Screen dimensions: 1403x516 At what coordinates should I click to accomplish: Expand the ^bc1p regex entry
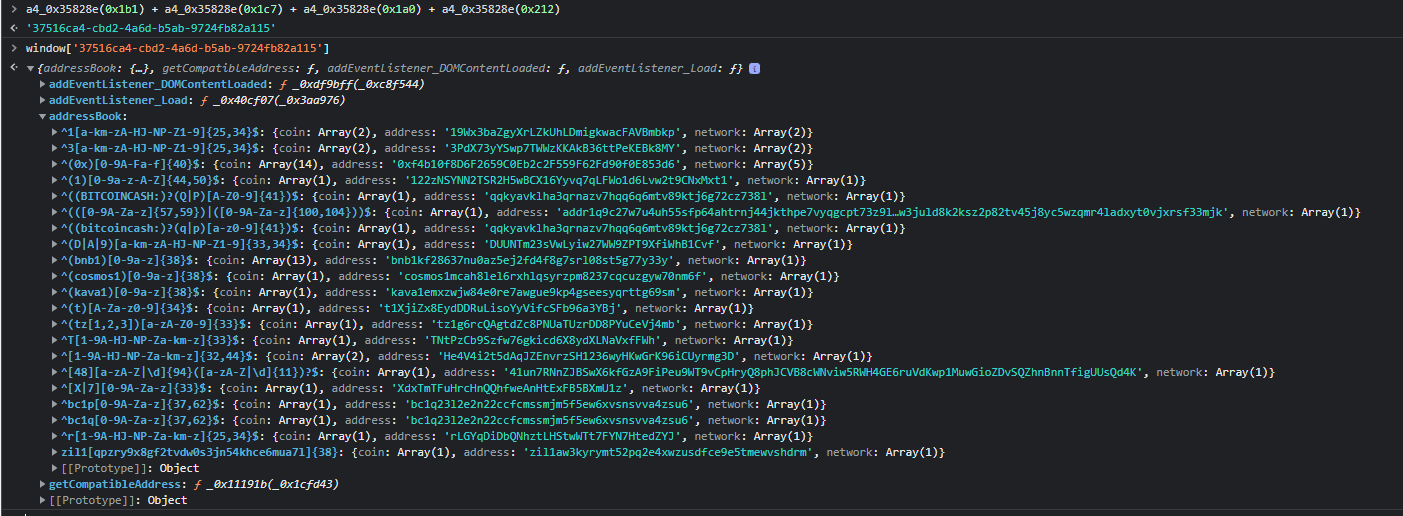55,404
